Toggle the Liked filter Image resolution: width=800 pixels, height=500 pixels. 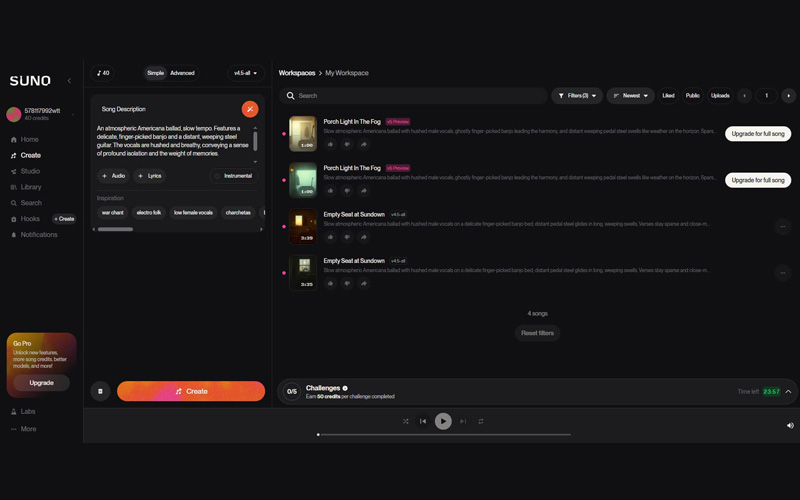(x=668, y=95)
